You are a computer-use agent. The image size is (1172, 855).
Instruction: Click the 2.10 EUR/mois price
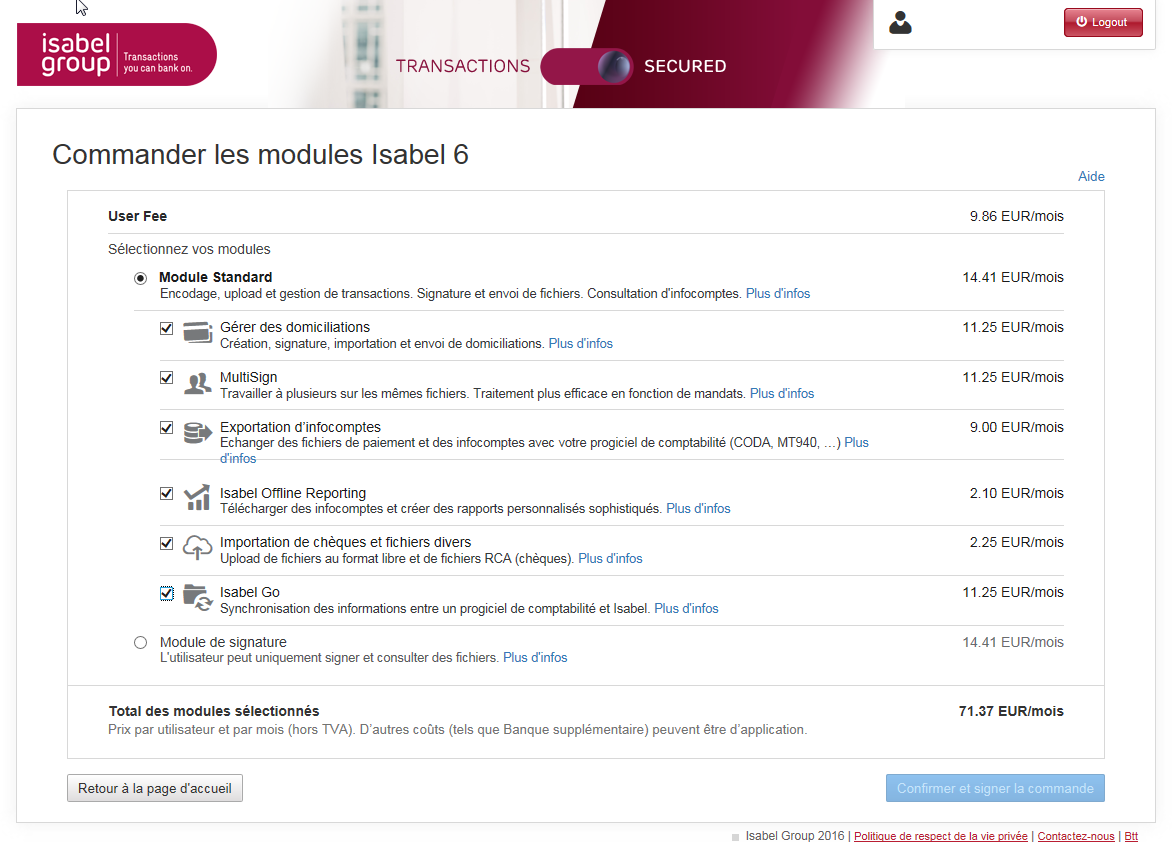pyautogui.click(x=1017, y=493)
